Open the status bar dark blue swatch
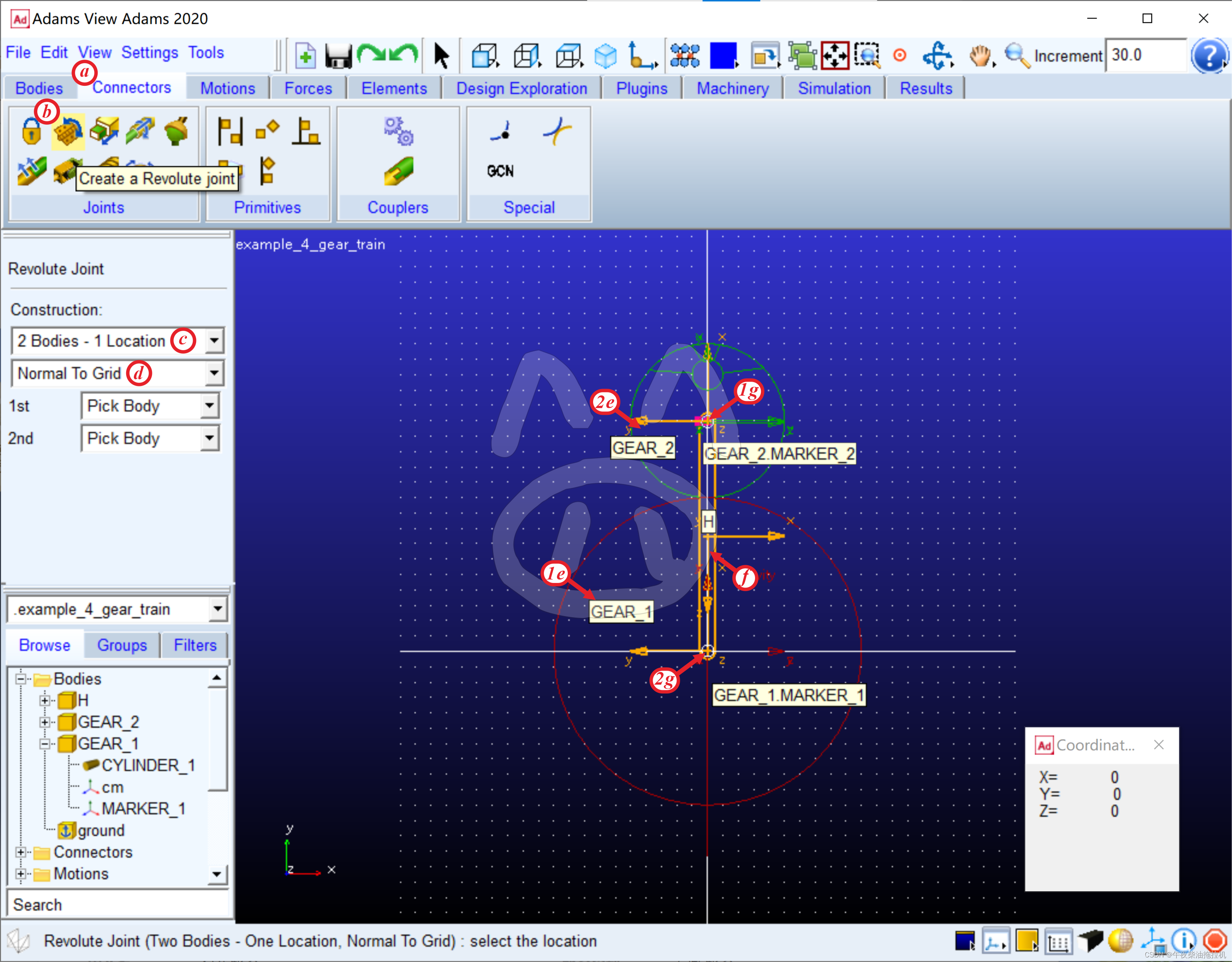 965,941
